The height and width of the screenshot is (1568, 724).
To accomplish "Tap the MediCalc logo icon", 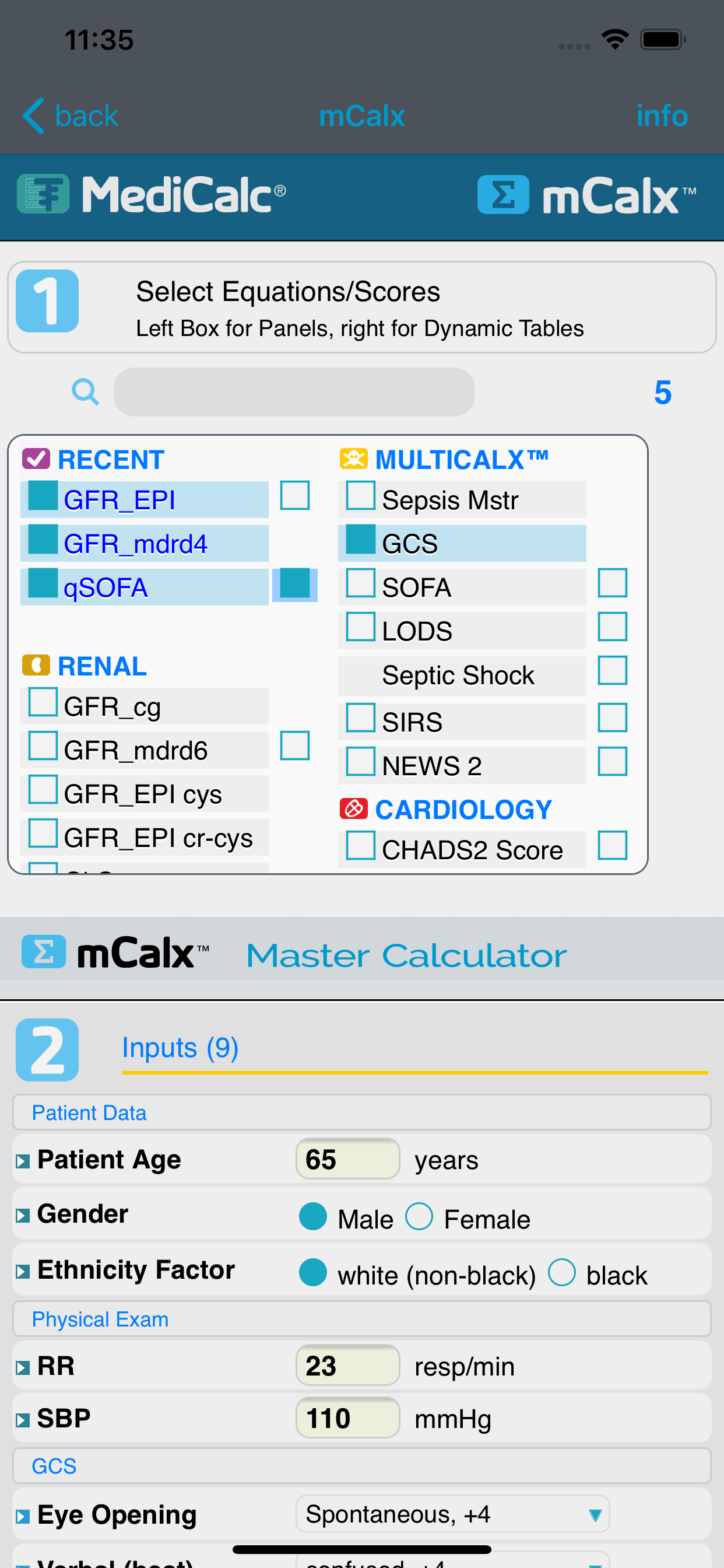I will [x=43, y=194].
